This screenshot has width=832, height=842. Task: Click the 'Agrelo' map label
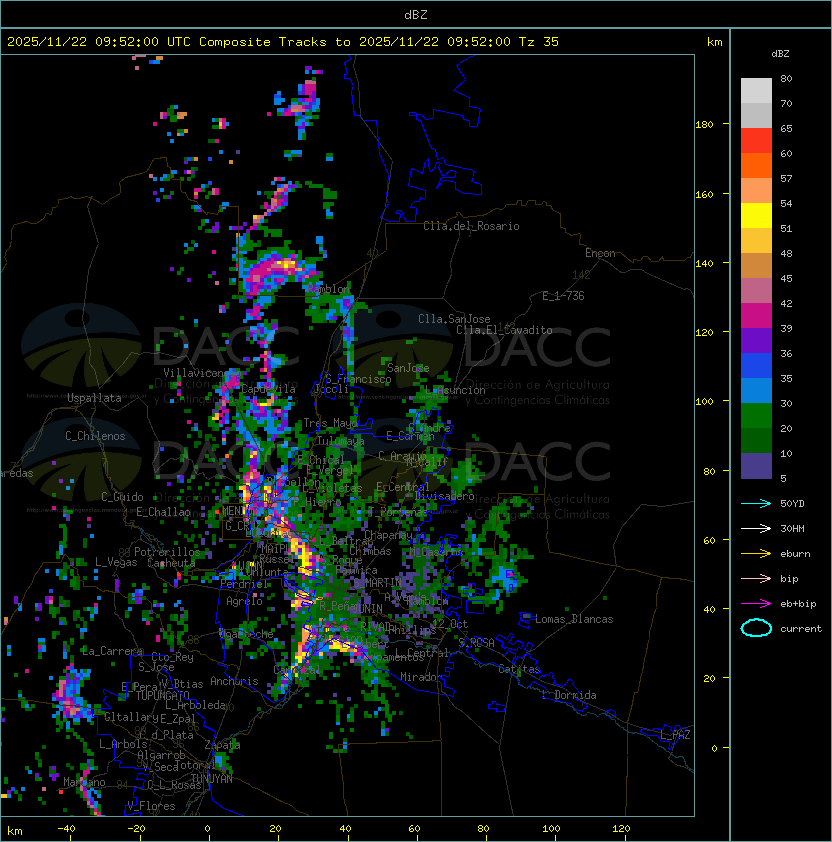[x=244, y=601]
